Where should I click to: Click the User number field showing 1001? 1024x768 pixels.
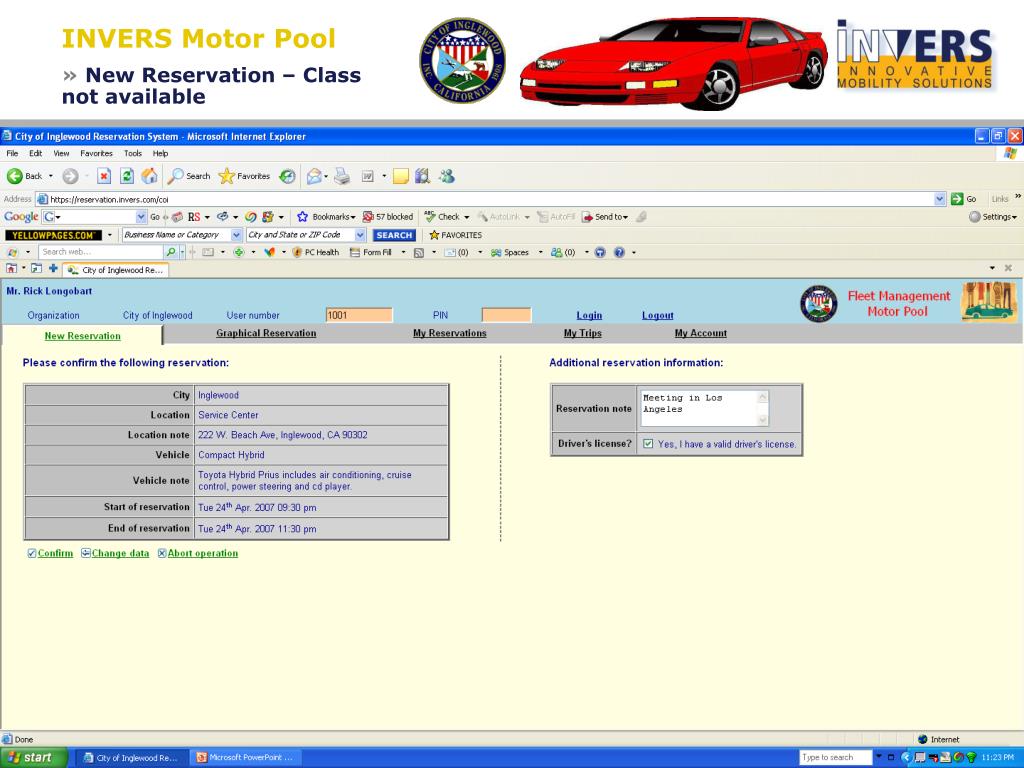pyautogui.click(x=359, y=315)
